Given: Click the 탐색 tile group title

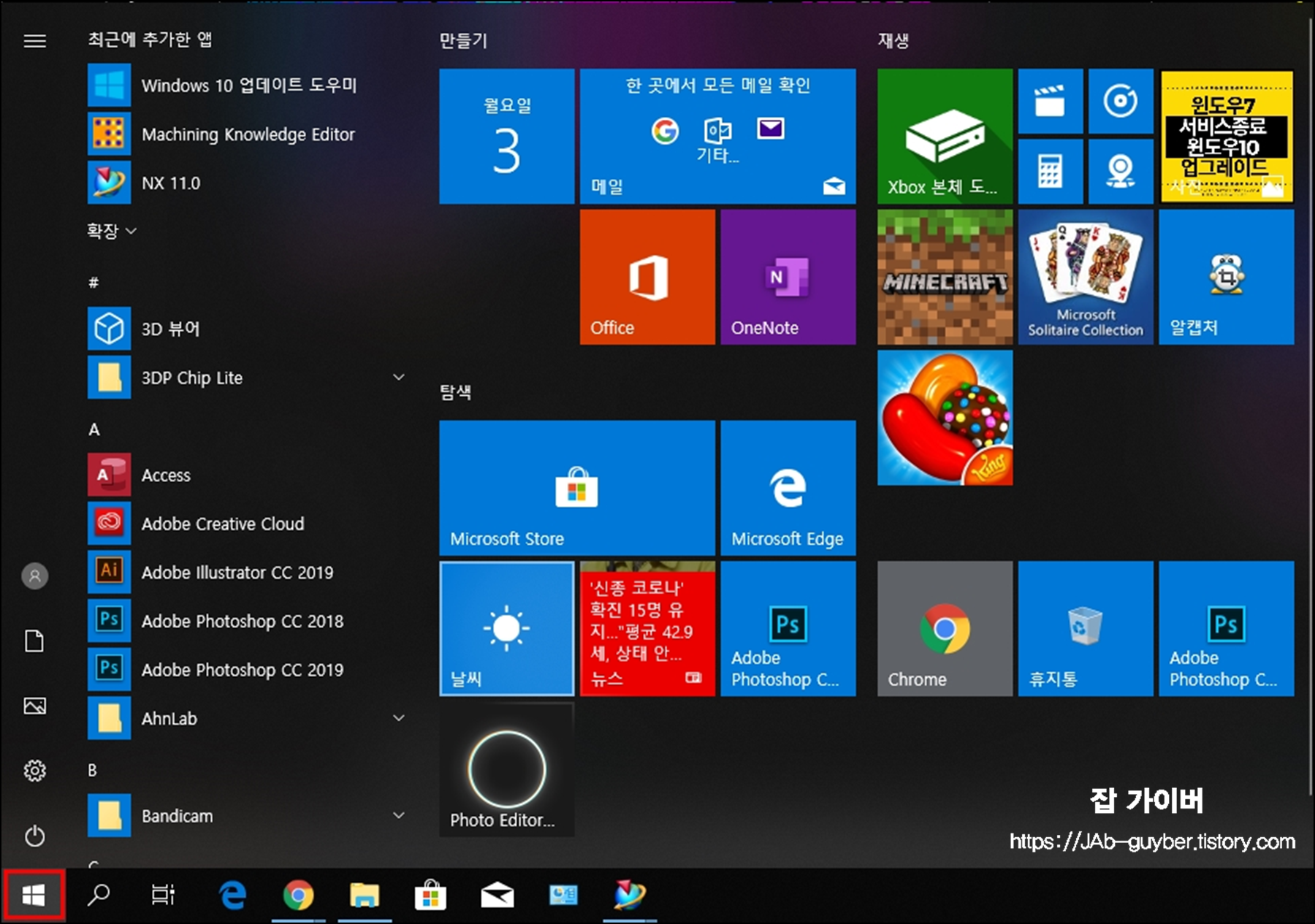Looking at the screenshot, I should click(455, 392).
